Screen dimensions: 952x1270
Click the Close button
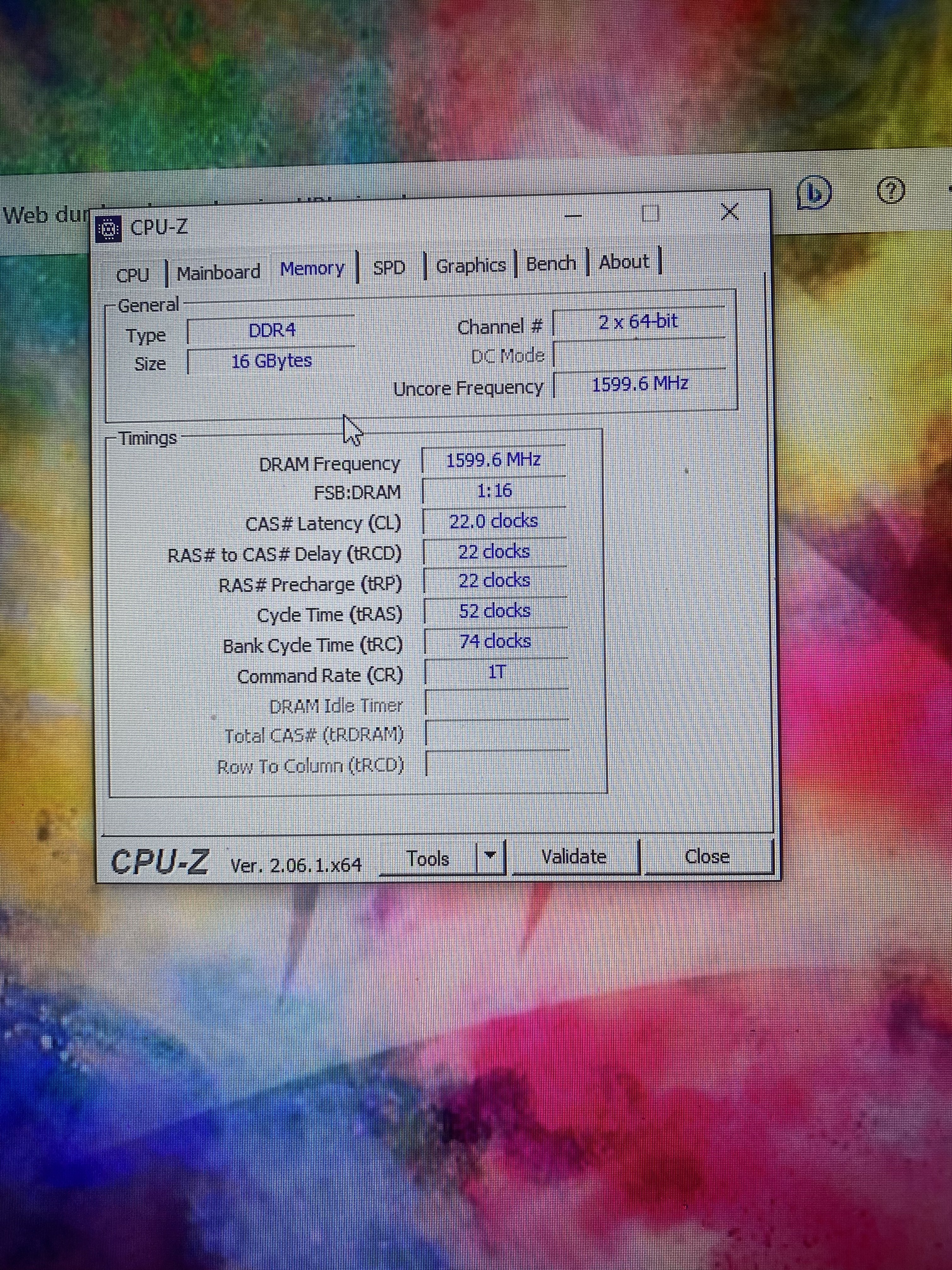[707, 857]
